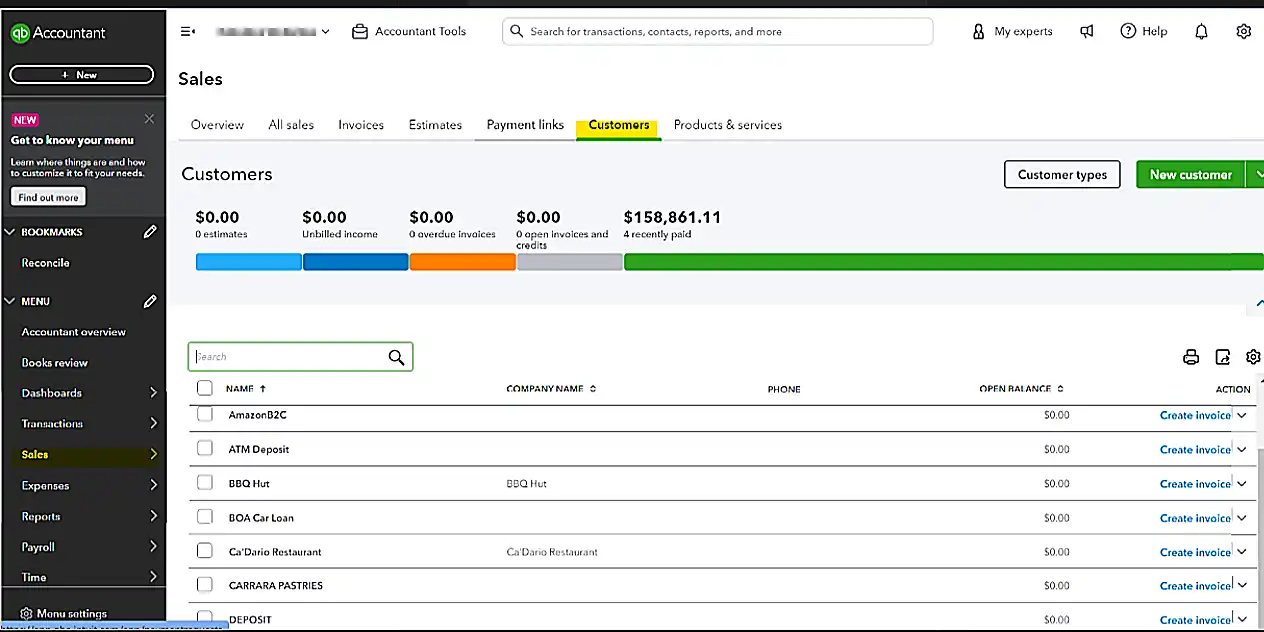
Task: Select the AmazonB2C row checkbox
Action: (205, 414)
